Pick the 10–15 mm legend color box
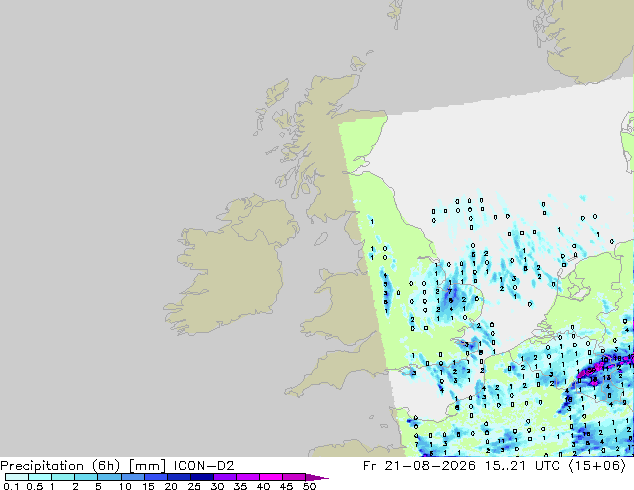Screen dimensions: 634x490 pos(132,477)
